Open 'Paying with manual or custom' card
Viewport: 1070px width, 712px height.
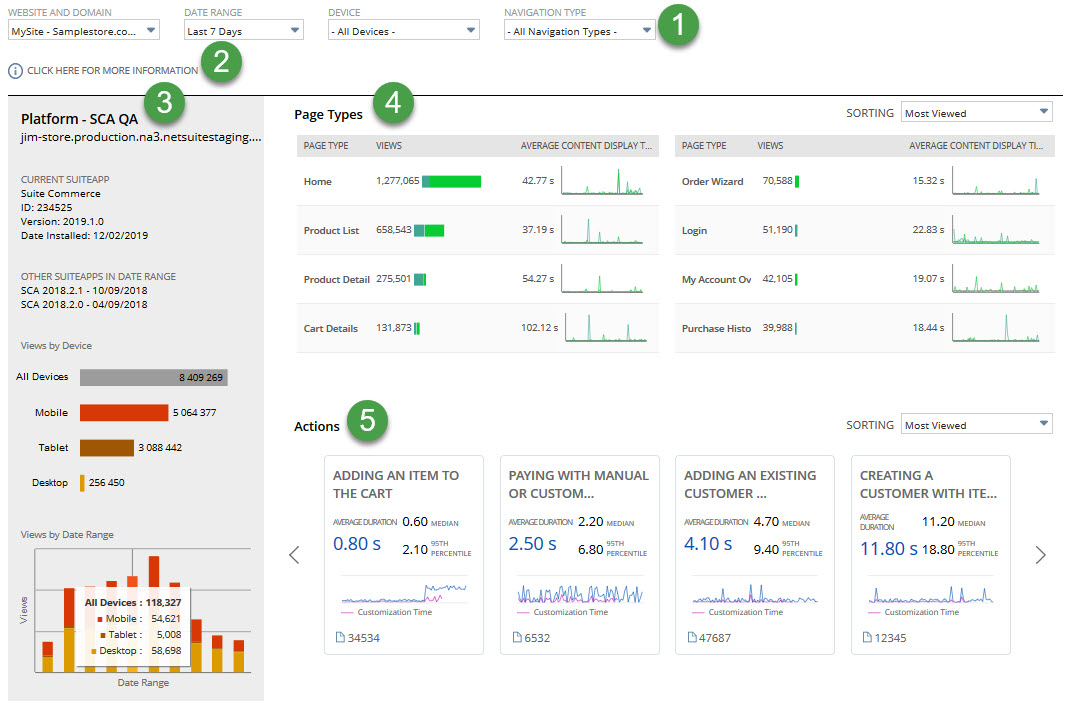(579, 555)
